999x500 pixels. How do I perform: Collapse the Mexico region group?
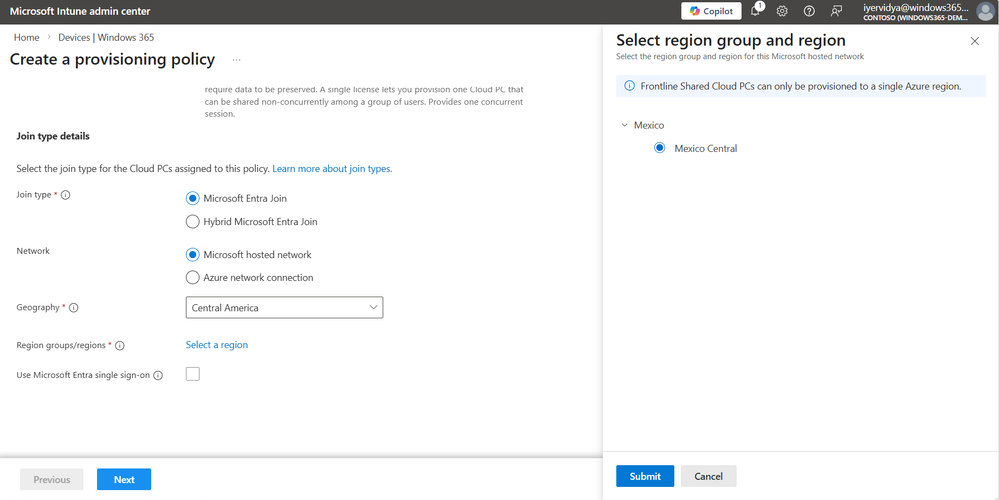(x=625, y=125)
